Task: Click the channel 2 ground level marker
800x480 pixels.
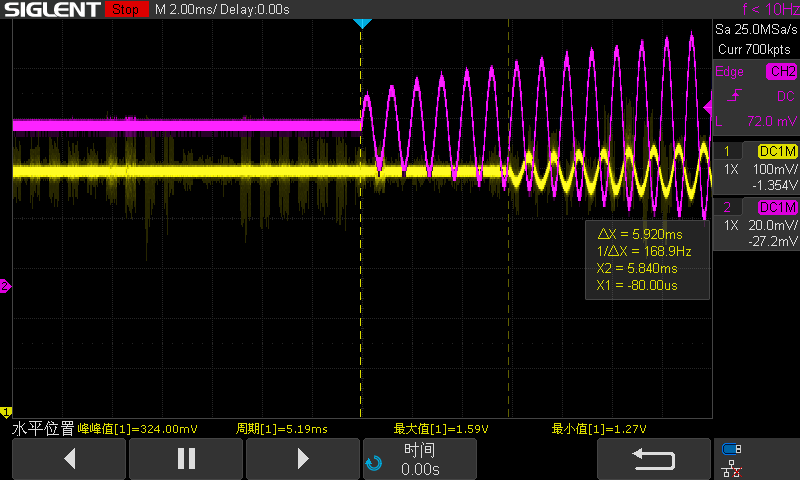Action: [x=5, y=286]
